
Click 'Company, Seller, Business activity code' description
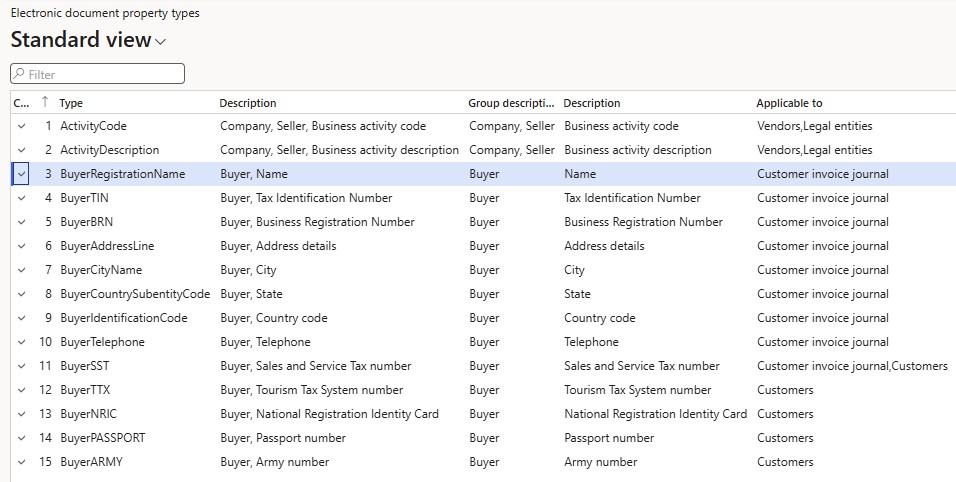[x=323, y=126]
